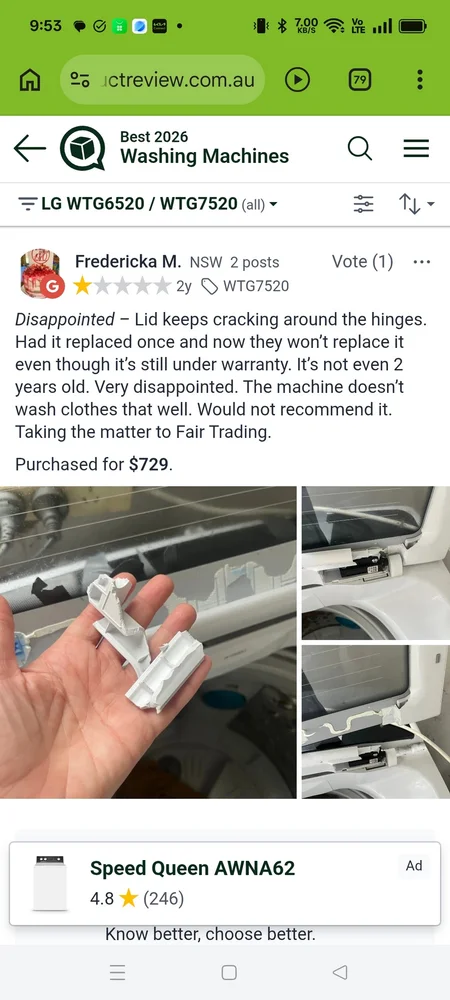This screenshot has height=1000, width=450.
Task: Select the WTG7520 model tag
Action: [x=245, y=286]
